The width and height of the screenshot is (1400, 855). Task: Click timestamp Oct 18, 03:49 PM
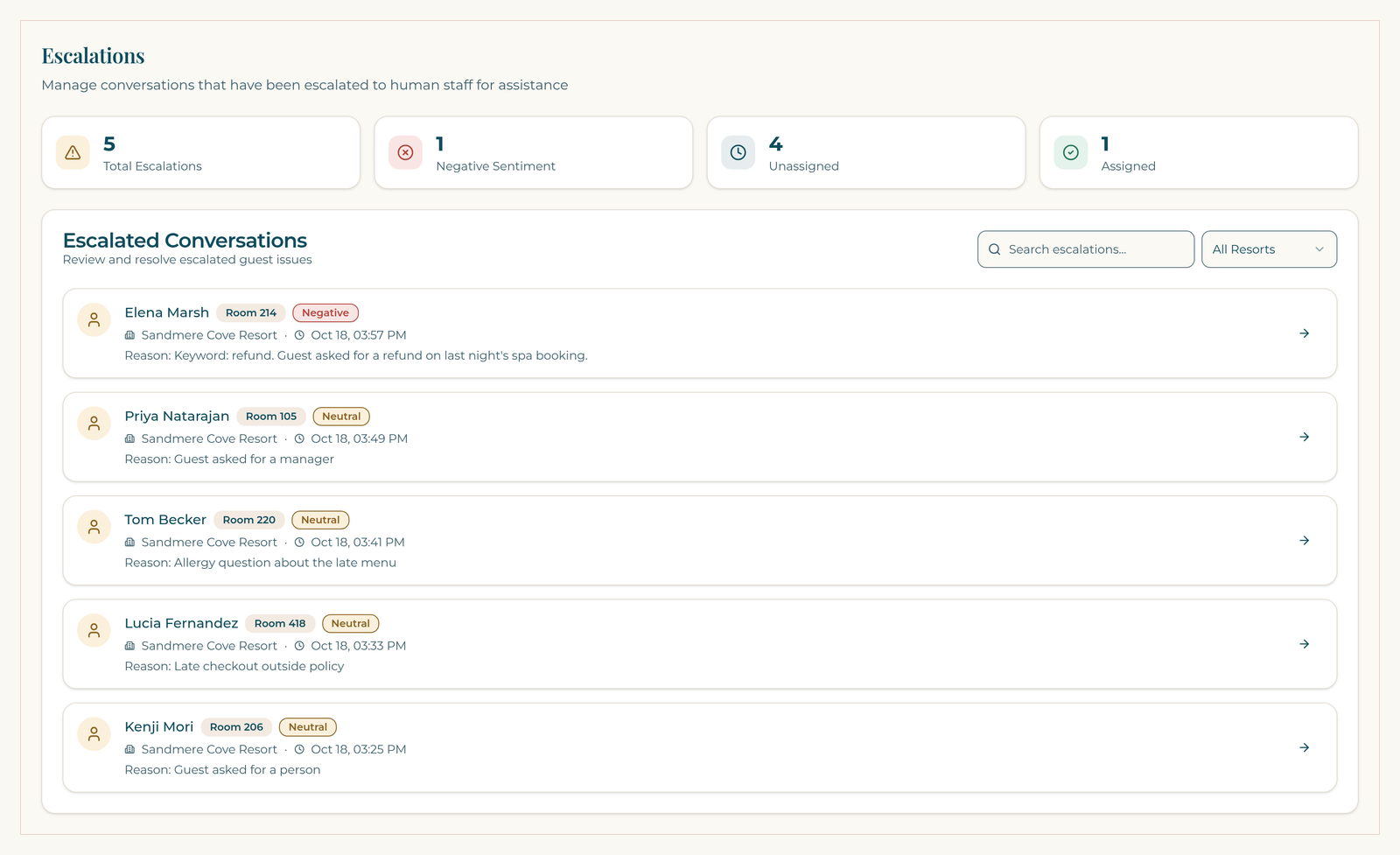click(x=360, y=438)
